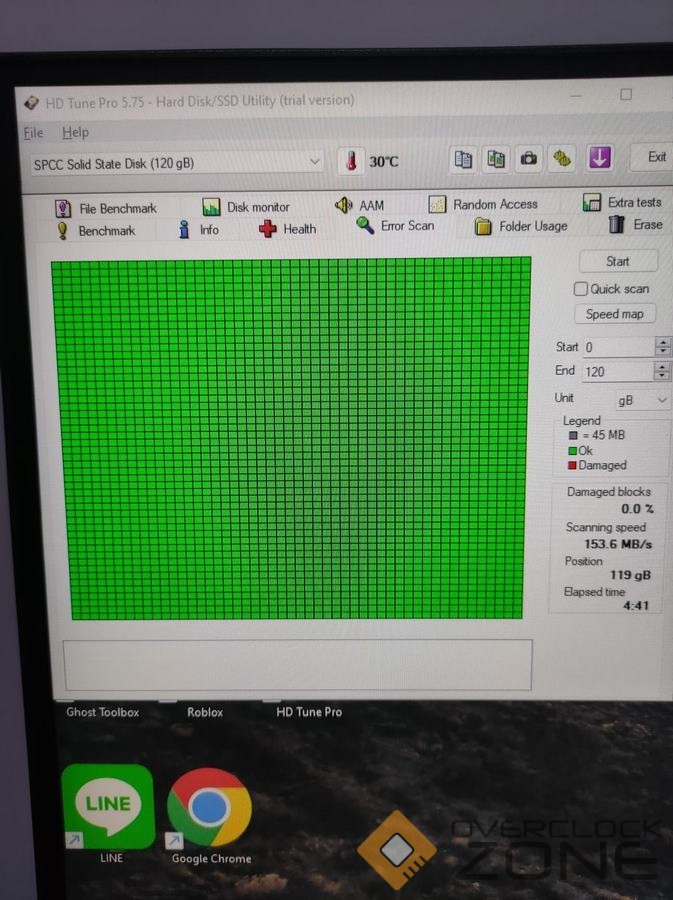Click the Position value 119 gB
The image size is (673, 900).
[x=630, y=575]
